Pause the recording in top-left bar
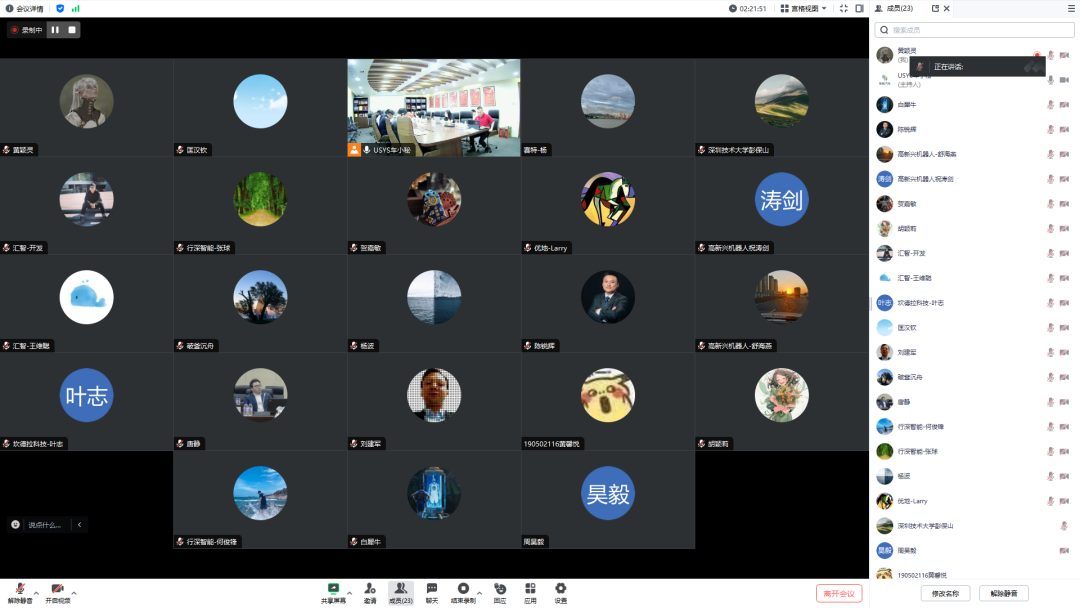 [x=55, y=30]
